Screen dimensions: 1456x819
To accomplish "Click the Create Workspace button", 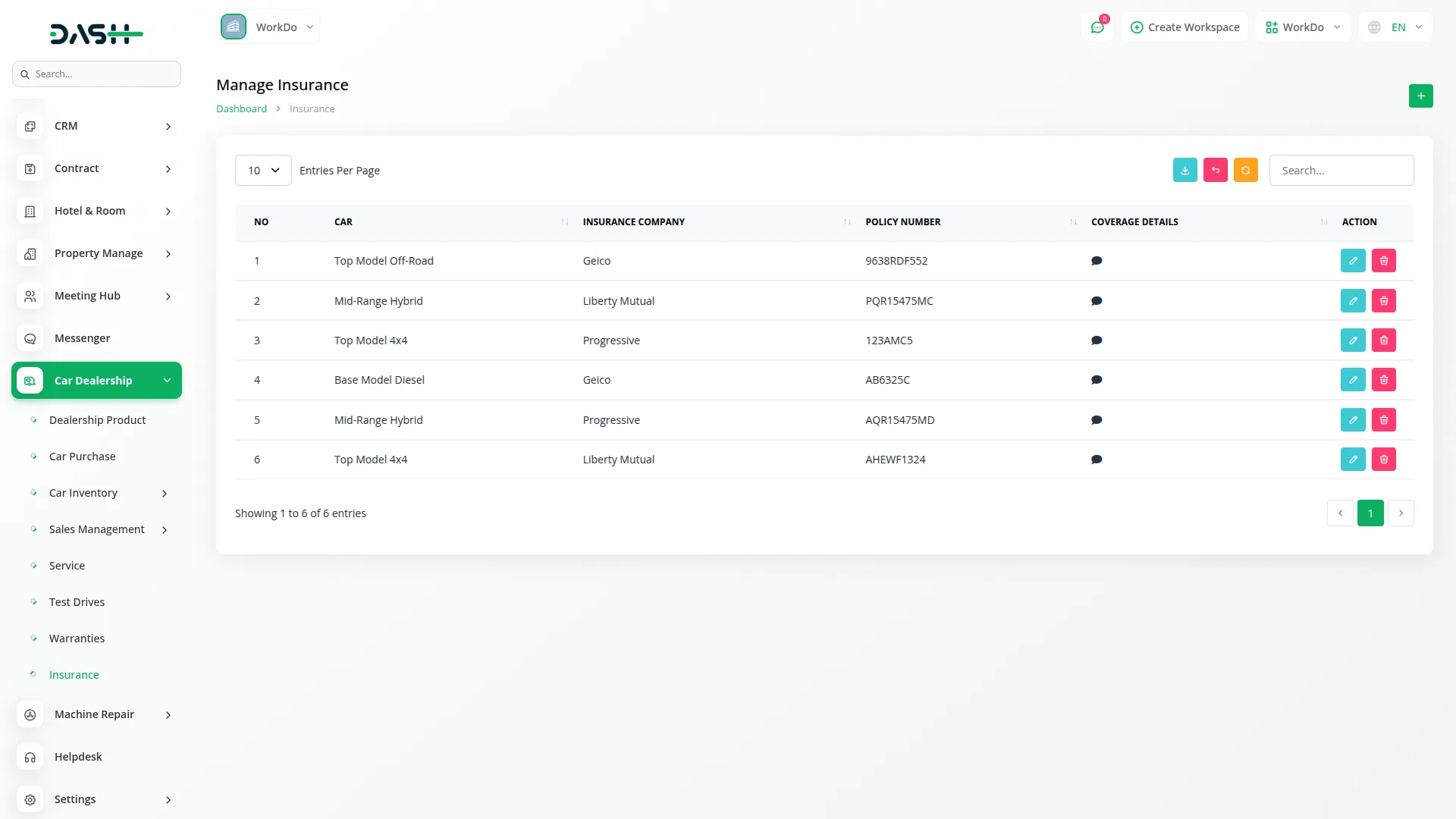I will pyautogui.click(x=1185, y=27).
